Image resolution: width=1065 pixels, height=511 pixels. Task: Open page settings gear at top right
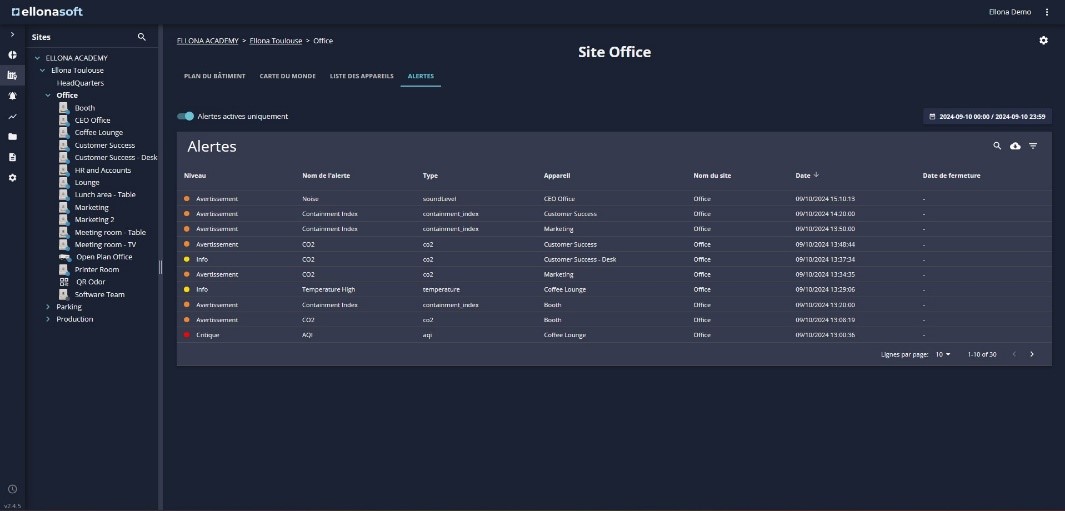pyautogui.click(x=1043, y=40)
